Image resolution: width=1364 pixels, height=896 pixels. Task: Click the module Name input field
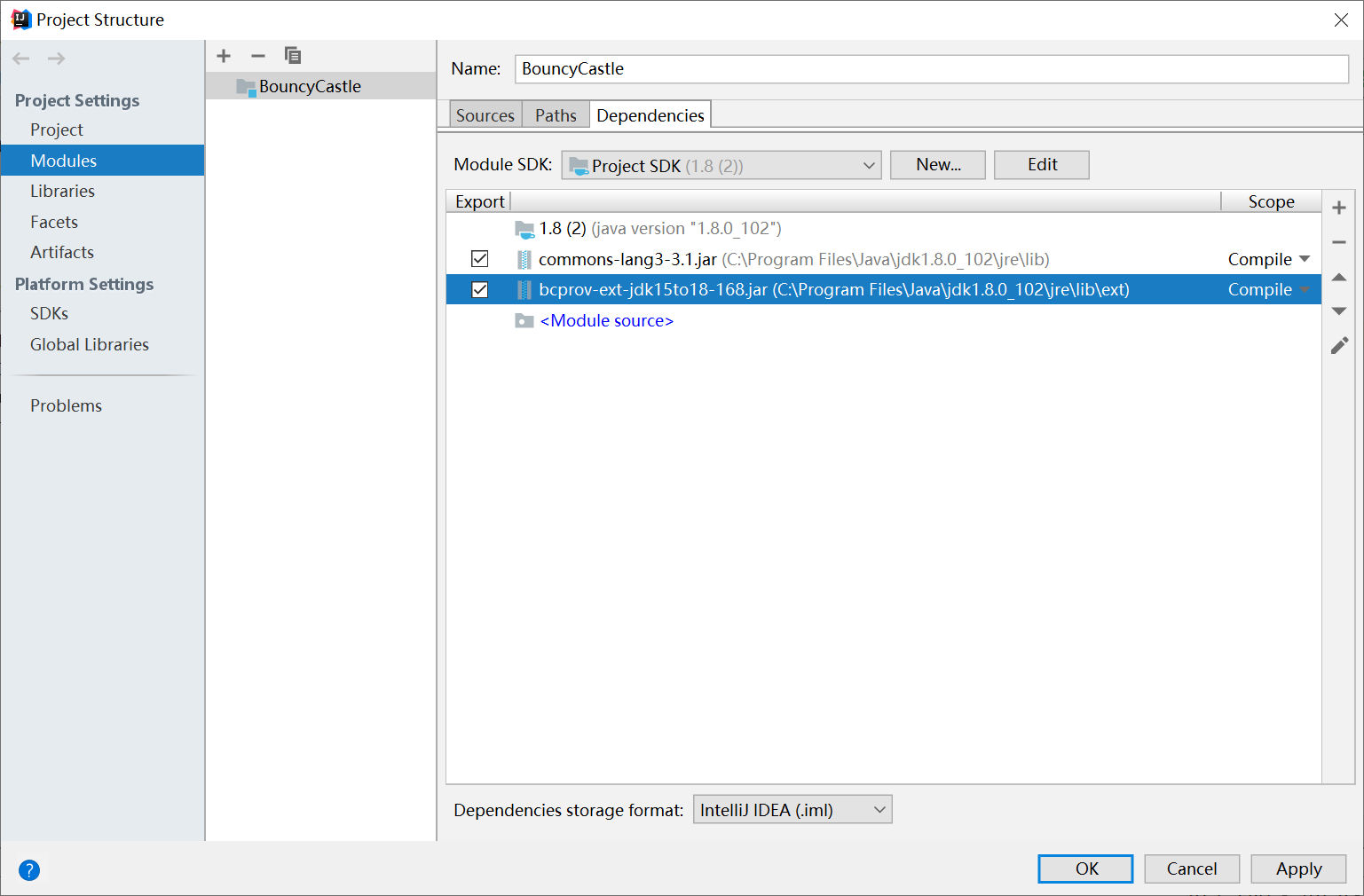pos(932,69)
